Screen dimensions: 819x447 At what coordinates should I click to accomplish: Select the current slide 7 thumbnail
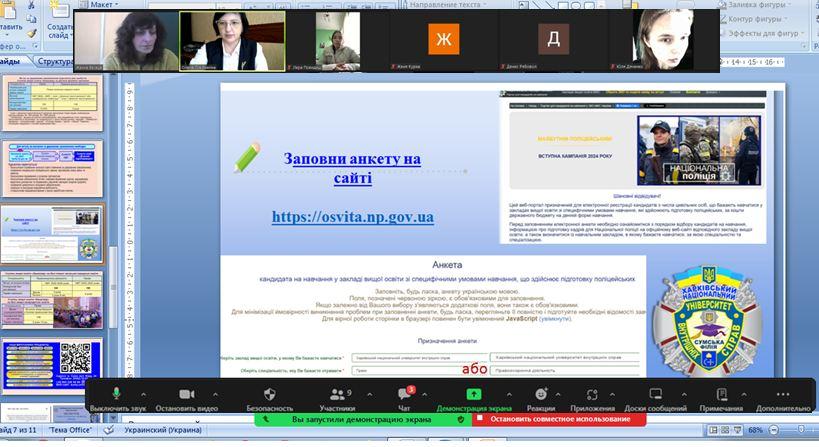(52, 234)
